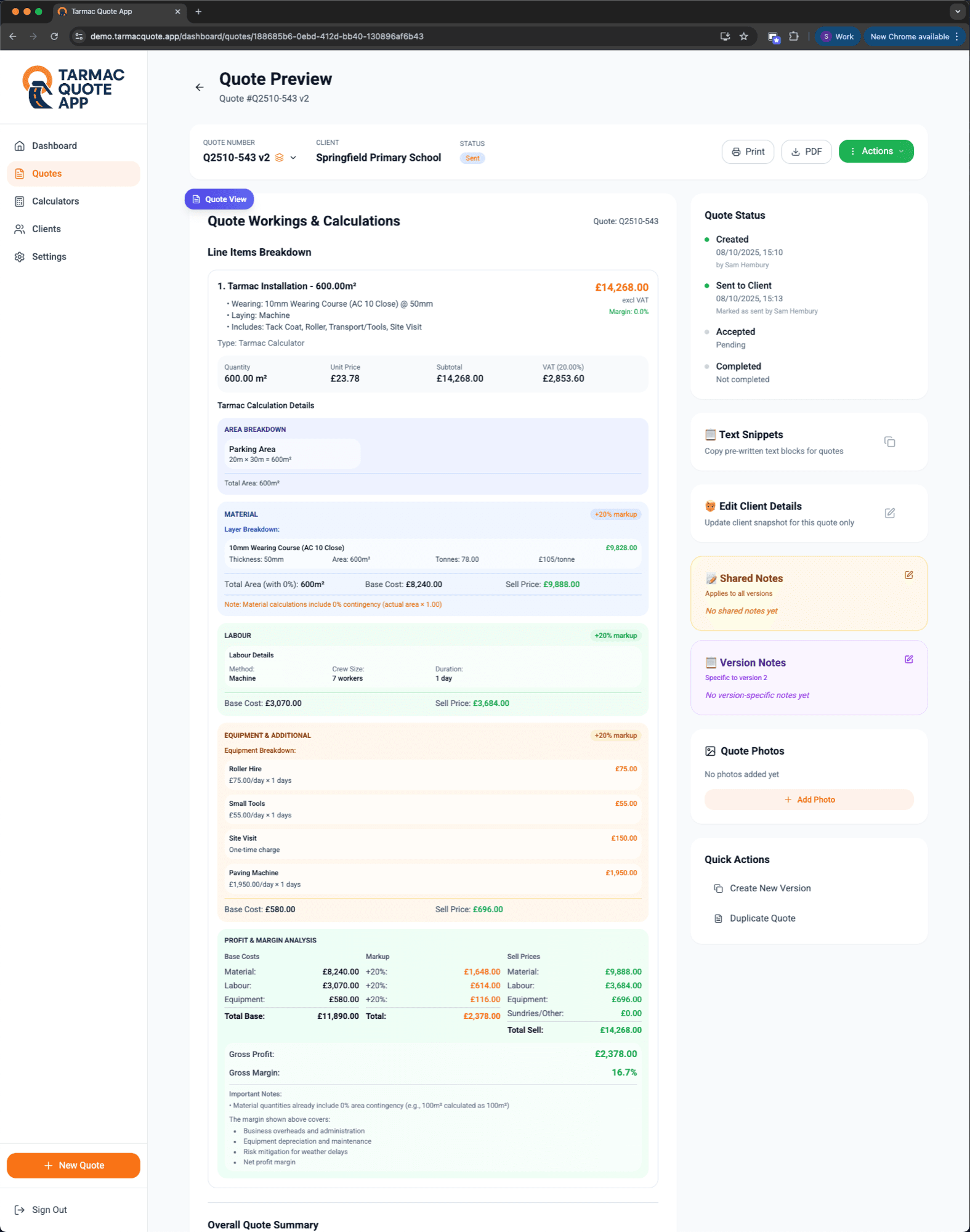
Task: Reload the page in browser toolbar
Action: click(54, 36)
